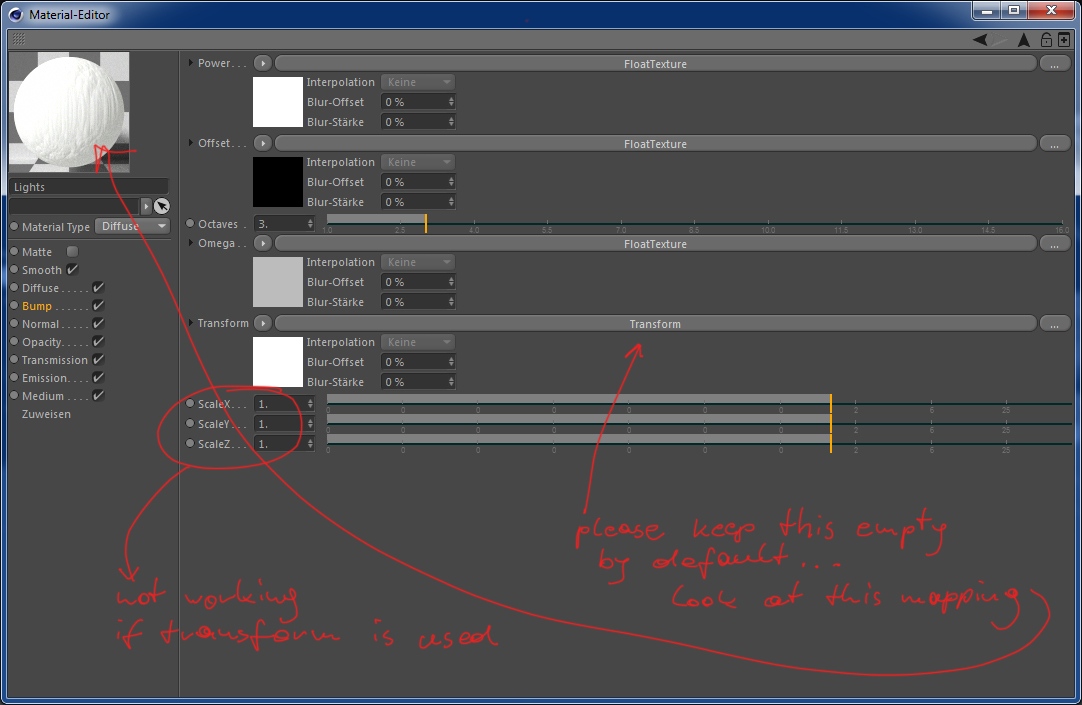Click the Lights name field
The width and height of the screenshot is (1082, 705).
coord(88,187)
